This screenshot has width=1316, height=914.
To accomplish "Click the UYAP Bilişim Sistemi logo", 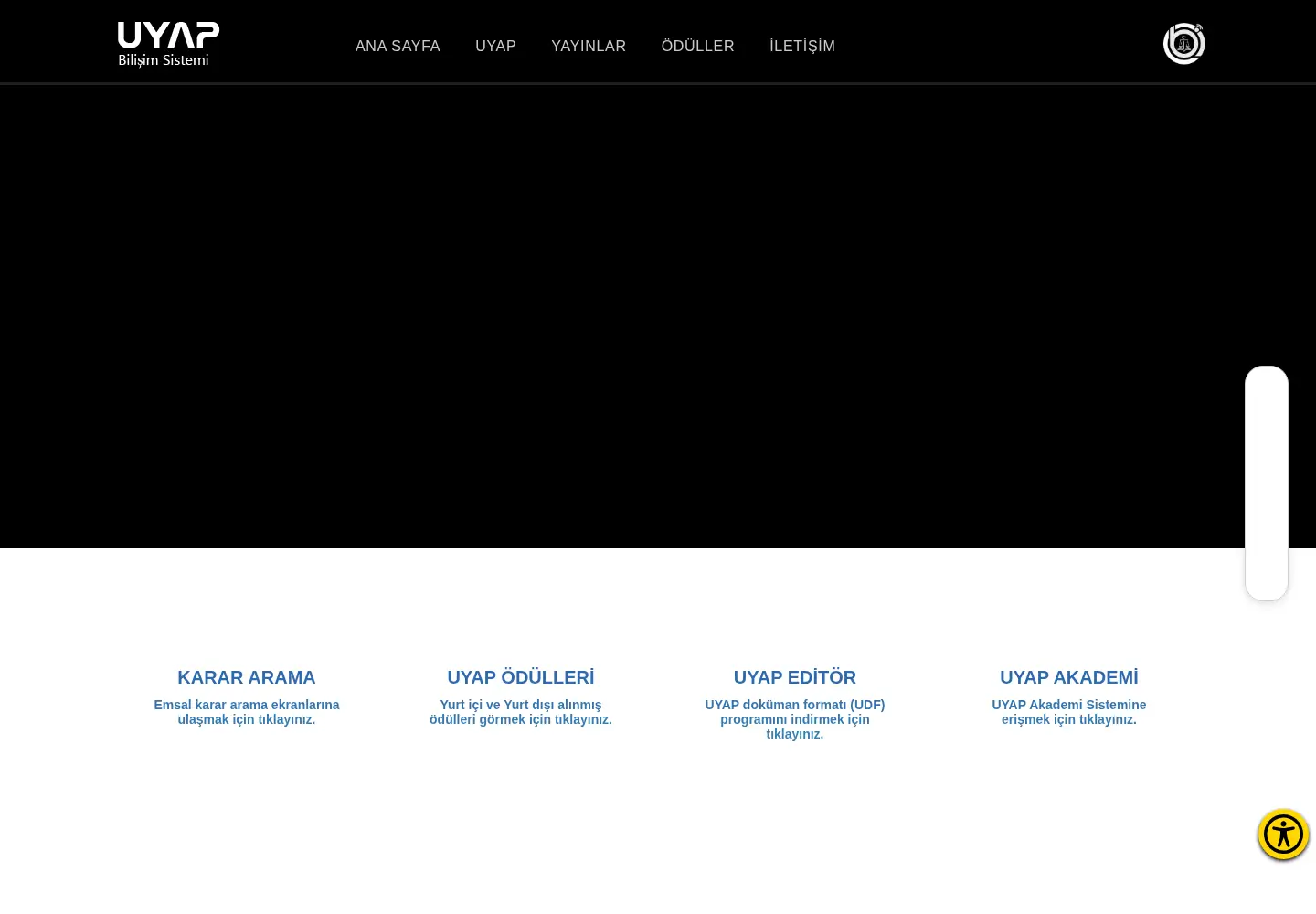I will coord(168,45).
